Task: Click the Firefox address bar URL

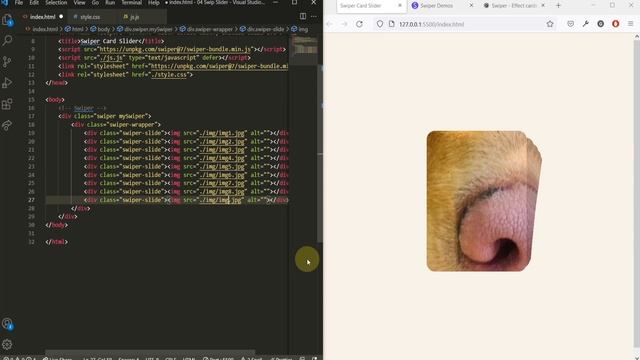Action: (x=431, y=24)
